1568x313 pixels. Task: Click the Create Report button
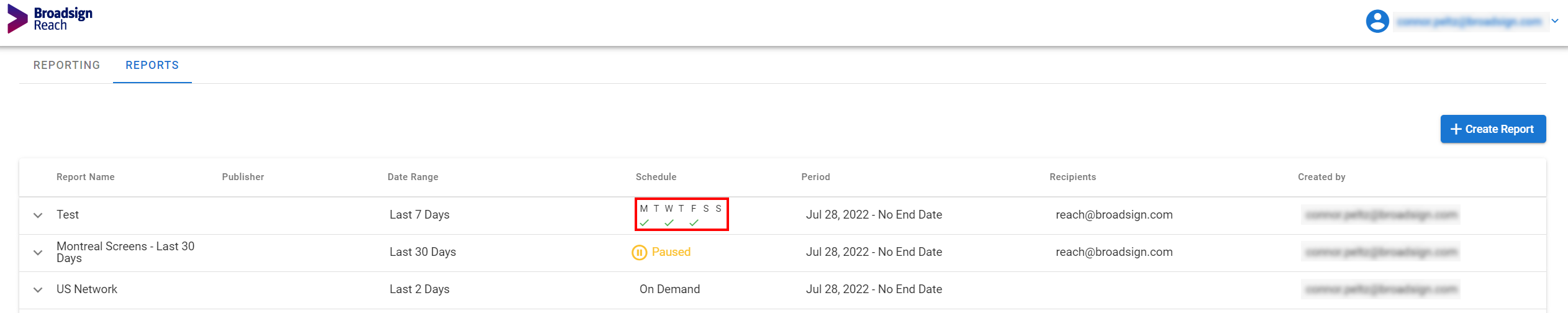1493,129
